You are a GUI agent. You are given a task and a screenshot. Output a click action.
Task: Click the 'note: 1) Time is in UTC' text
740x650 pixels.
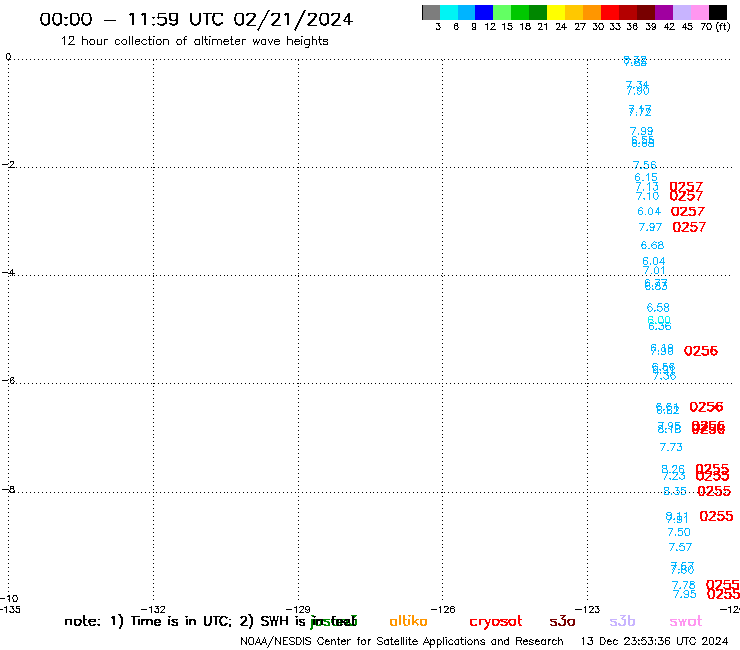click(148, 621)
